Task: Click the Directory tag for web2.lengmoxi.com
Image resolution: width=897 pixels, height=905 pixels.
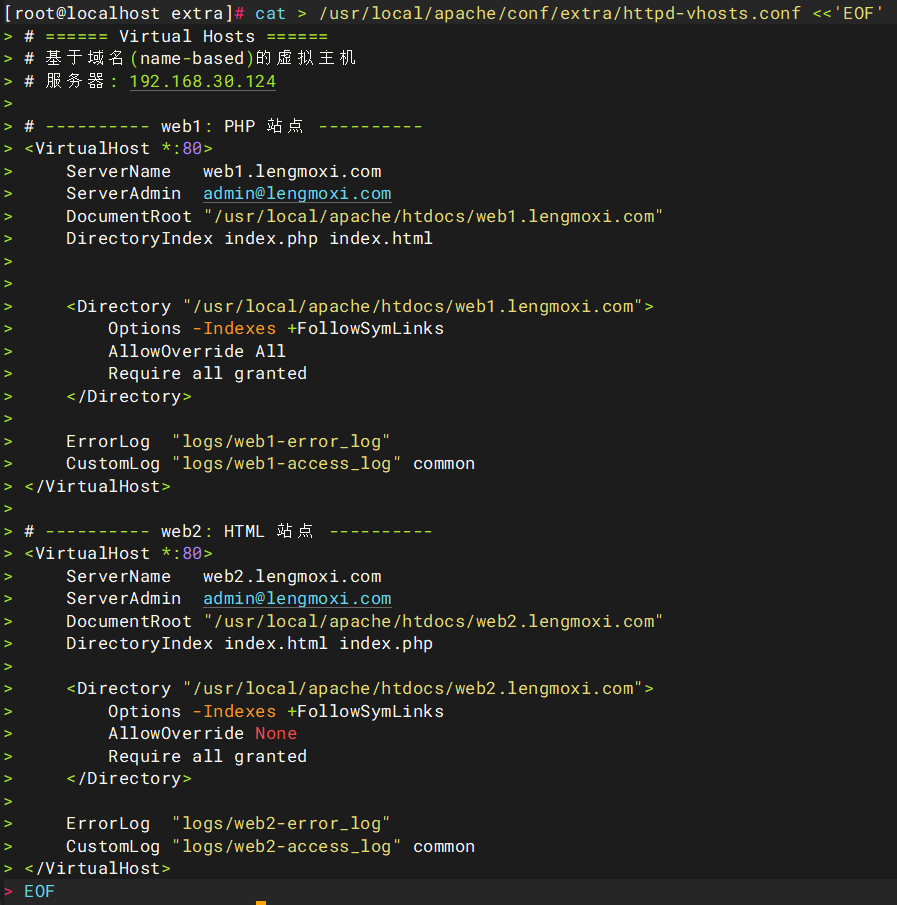Action: tap(360, 689)
